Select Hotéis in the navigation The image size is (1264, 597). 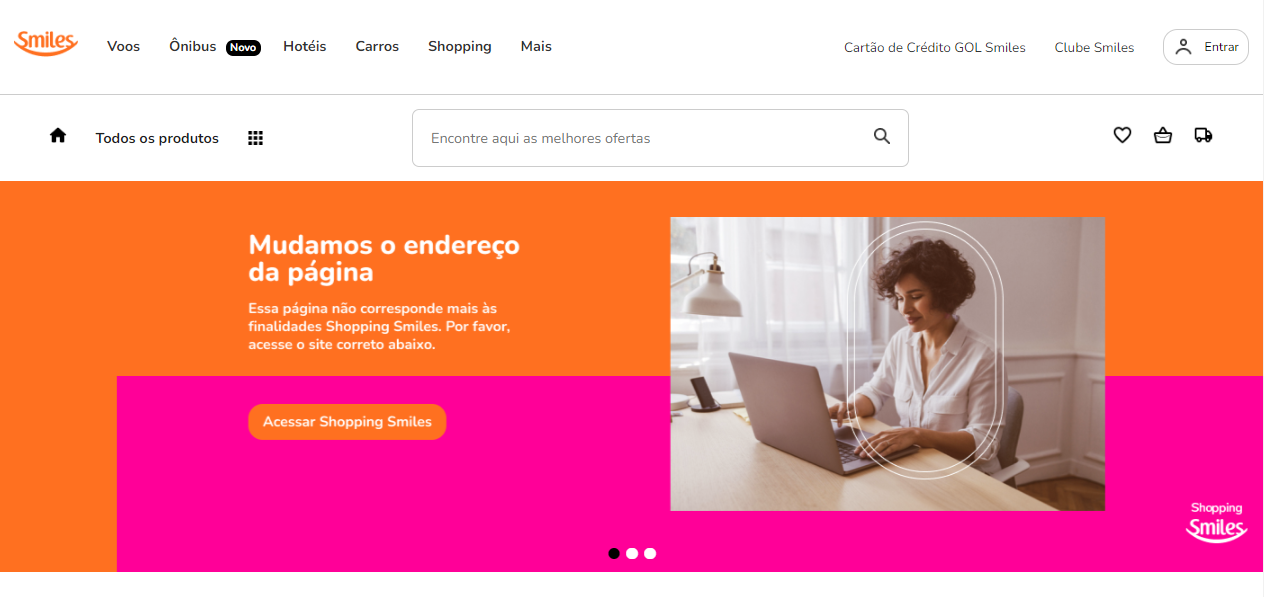coord(305,46)
